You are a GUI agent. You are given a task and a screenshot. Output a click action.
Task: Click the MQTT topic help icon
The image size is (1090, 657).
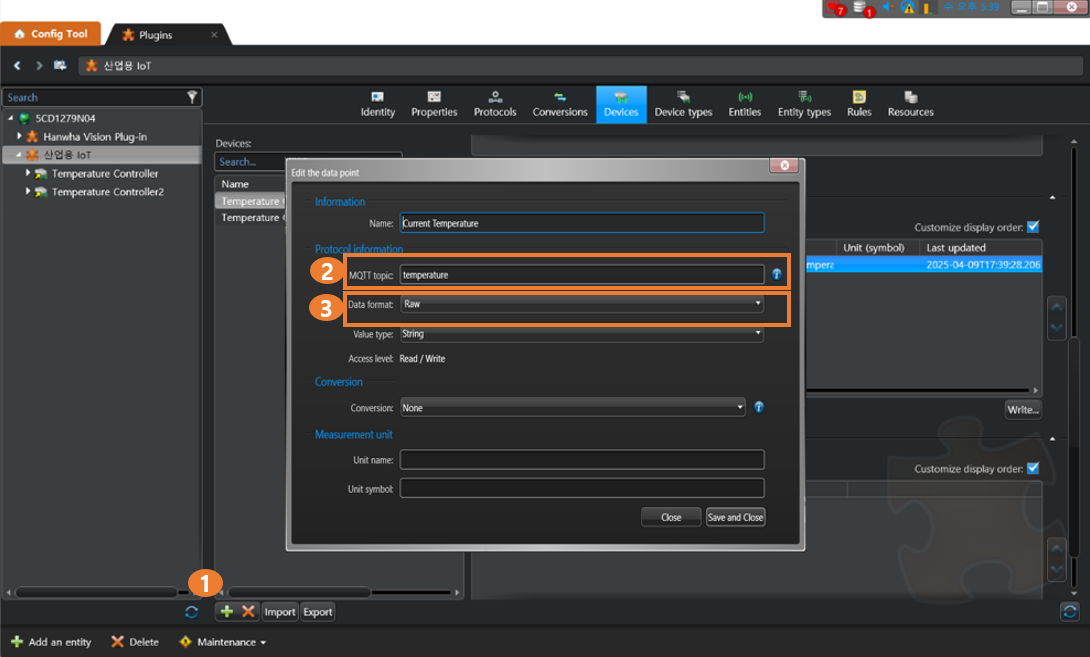[777, 274]
